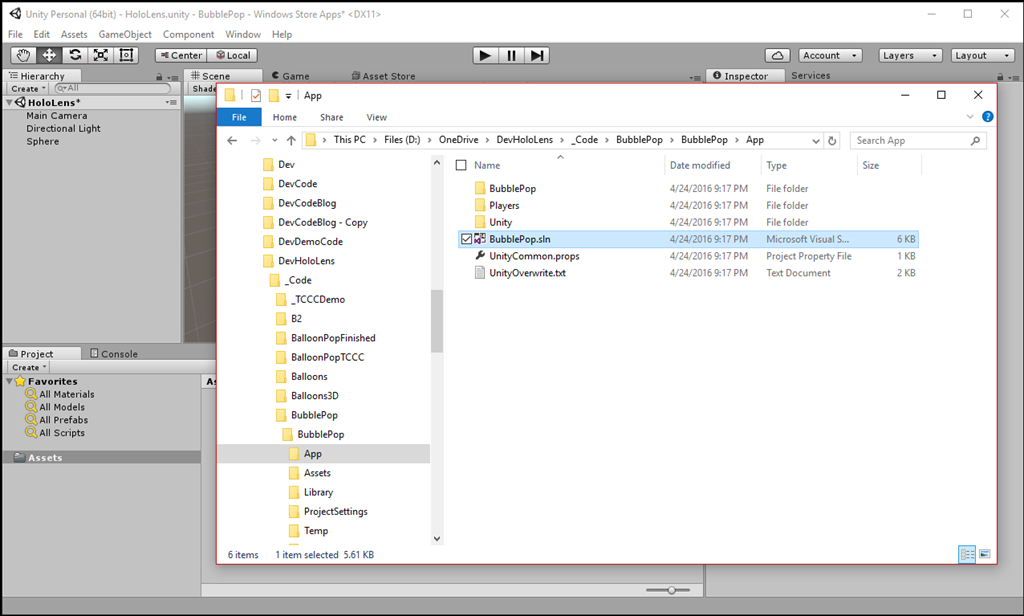1024x616 pixels.
Task: Switch to the Console tab
Action: coord(114,353)
